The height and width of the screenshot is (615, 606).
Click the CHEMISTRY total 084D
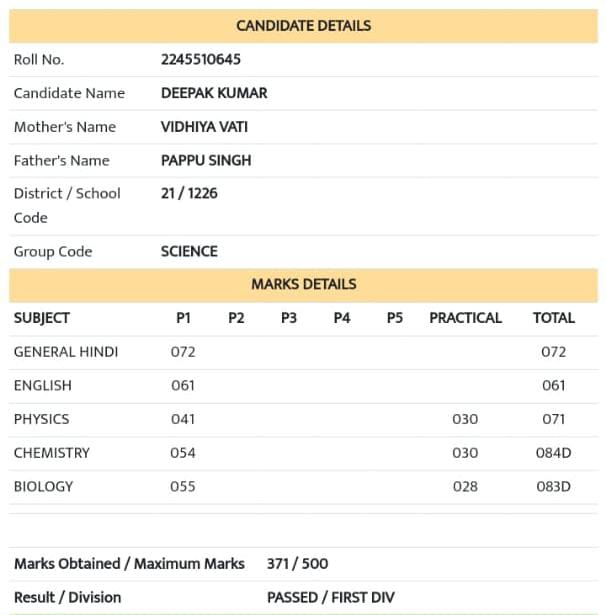(x=553, y=453)
